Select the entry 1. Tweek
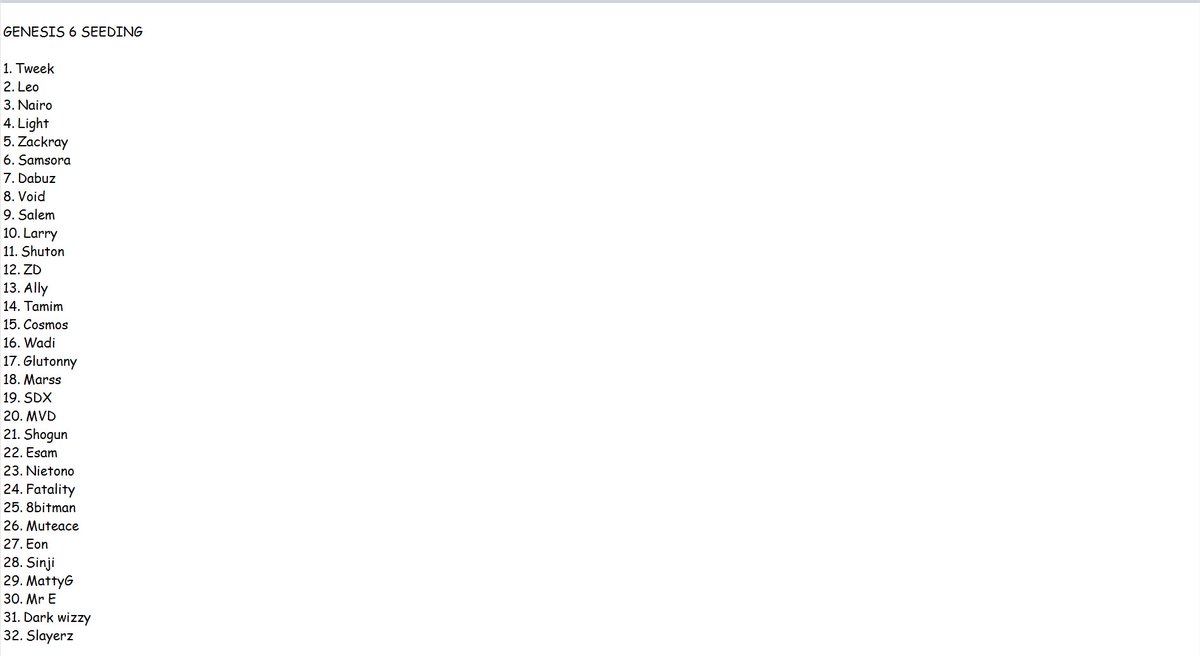The image size is (1200, 656). click(x=29, y=69)
